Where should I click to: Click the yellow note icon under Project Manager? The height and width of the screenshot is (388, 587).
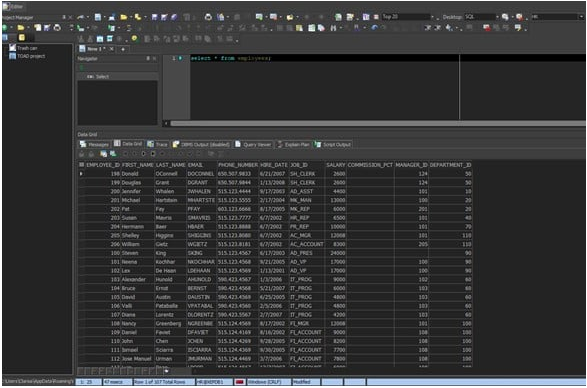[21, 37]
